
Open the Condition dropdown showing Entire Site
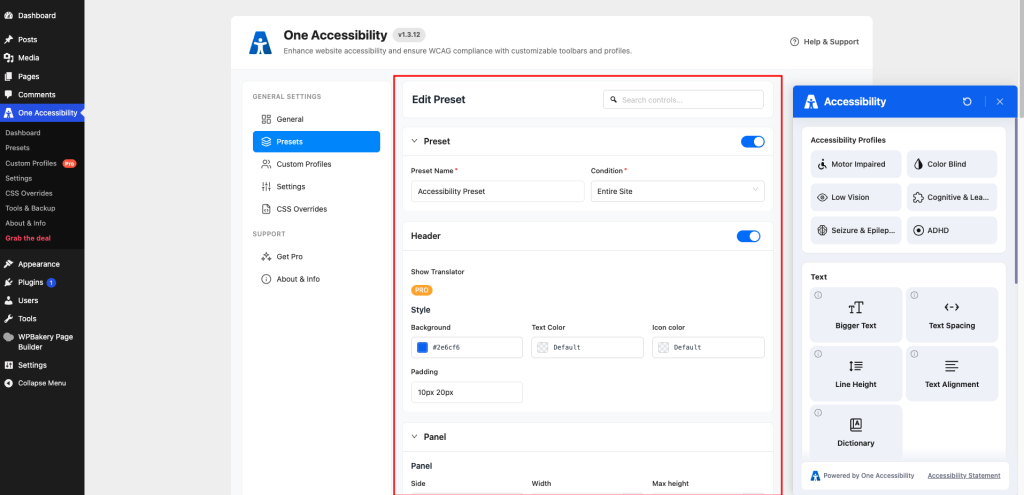(677, 191)
